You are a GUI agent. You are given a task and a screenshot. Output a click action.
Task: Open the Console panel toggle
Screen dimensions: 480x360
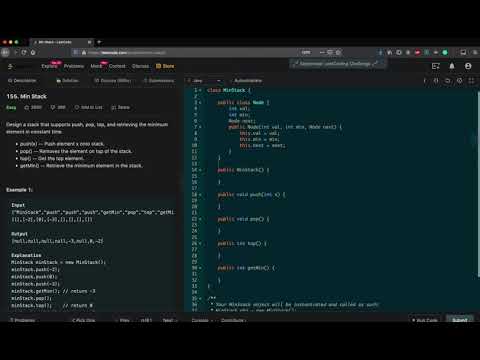pos(202,320)
